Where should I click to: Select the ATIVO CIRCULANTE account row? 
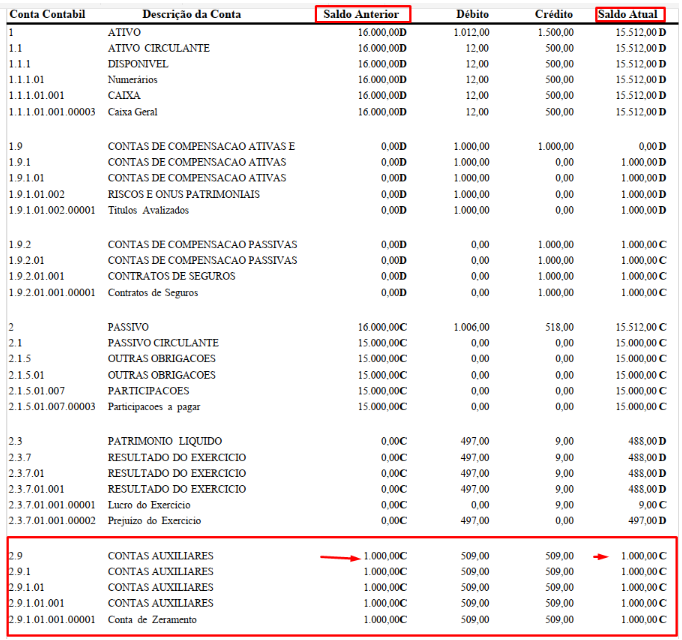[338, 48]
